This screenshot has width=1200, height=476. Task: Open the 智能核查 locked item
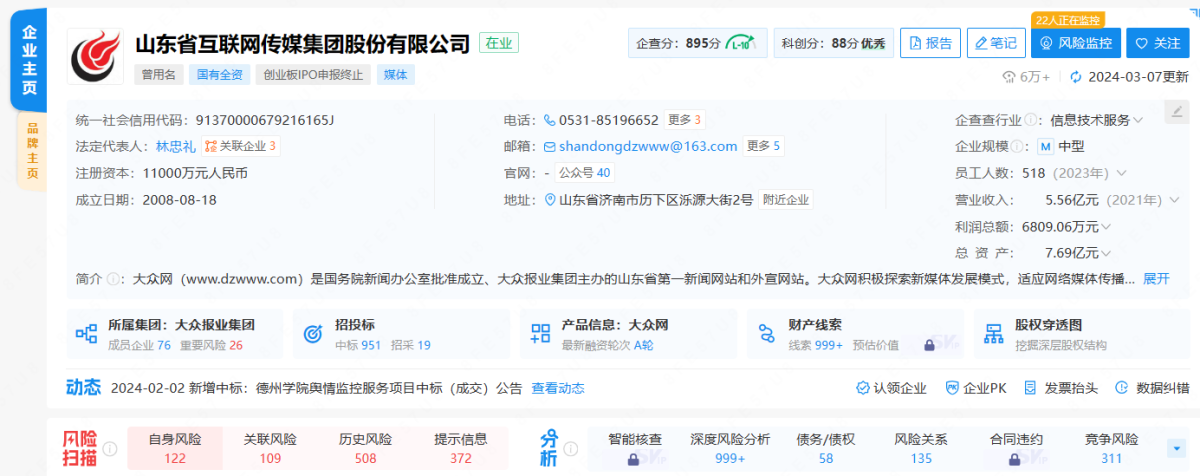tap(635, 448)
